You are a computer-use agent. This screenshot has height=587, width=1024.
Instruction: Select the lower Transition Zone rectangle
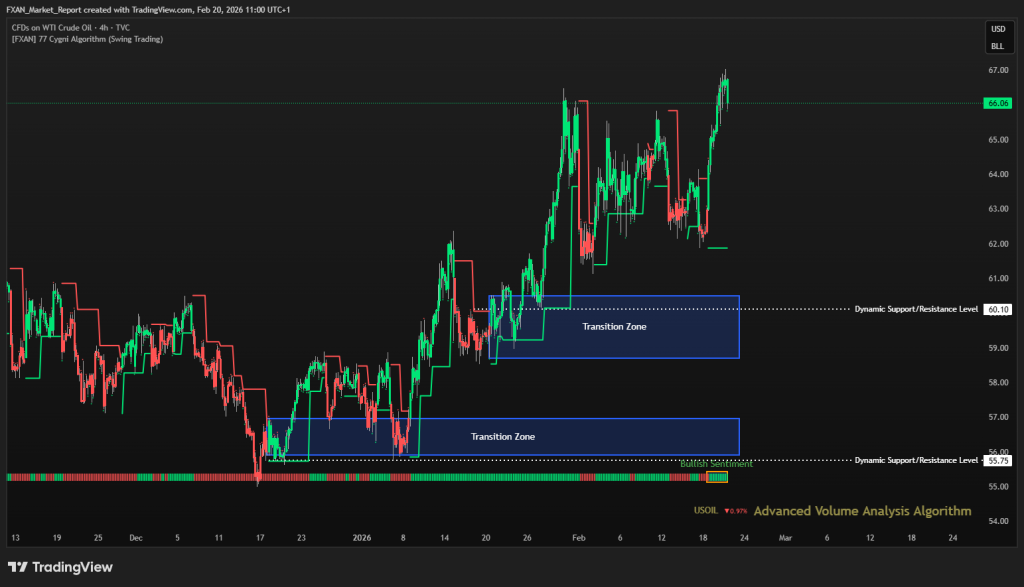click(502, 437)
